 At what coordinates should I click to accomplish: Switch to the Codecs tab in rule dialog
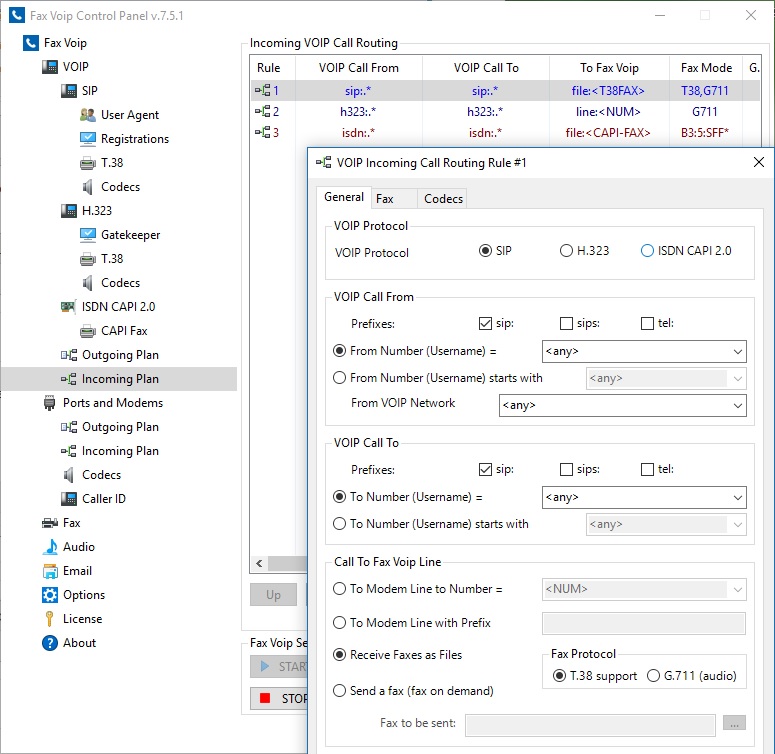442,199
